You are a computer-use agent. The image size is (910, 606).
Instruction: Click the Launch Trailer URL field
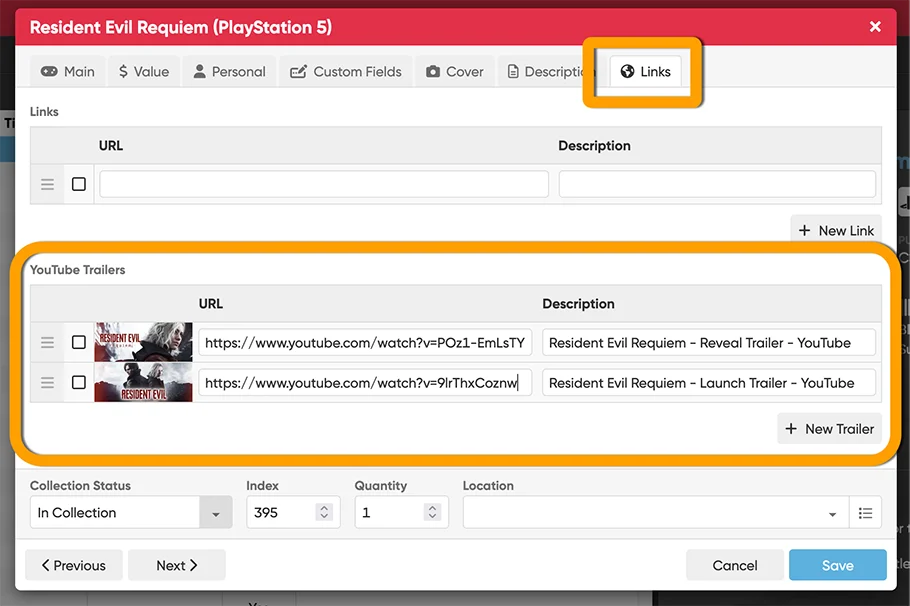(365, 383)
